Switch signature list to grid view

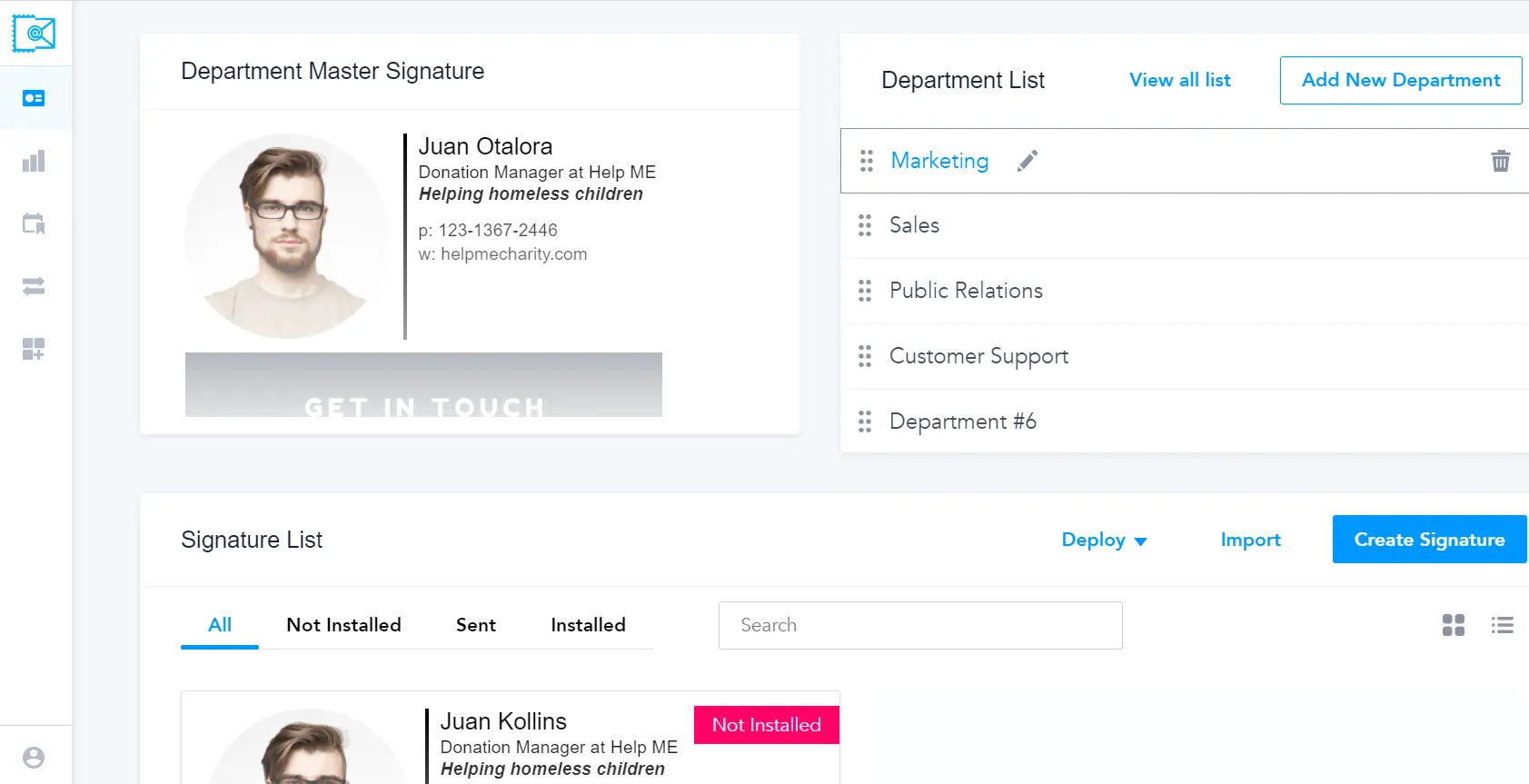click(x=1454, y=625)
